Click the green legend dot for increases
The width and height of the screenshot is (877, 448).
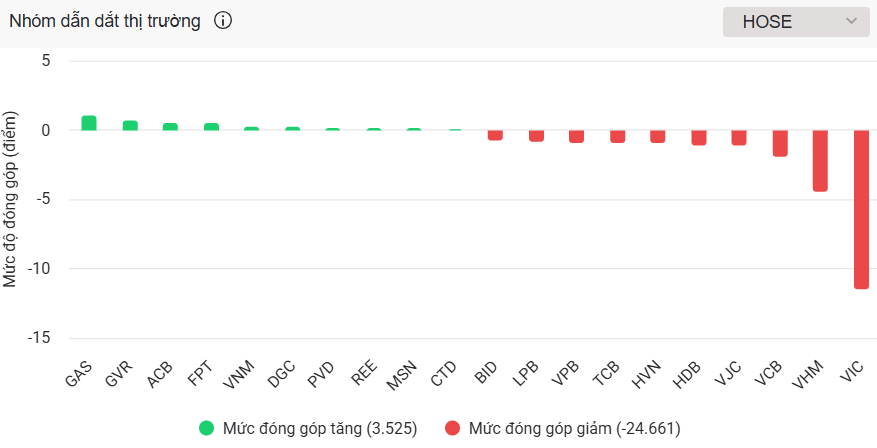207,429
